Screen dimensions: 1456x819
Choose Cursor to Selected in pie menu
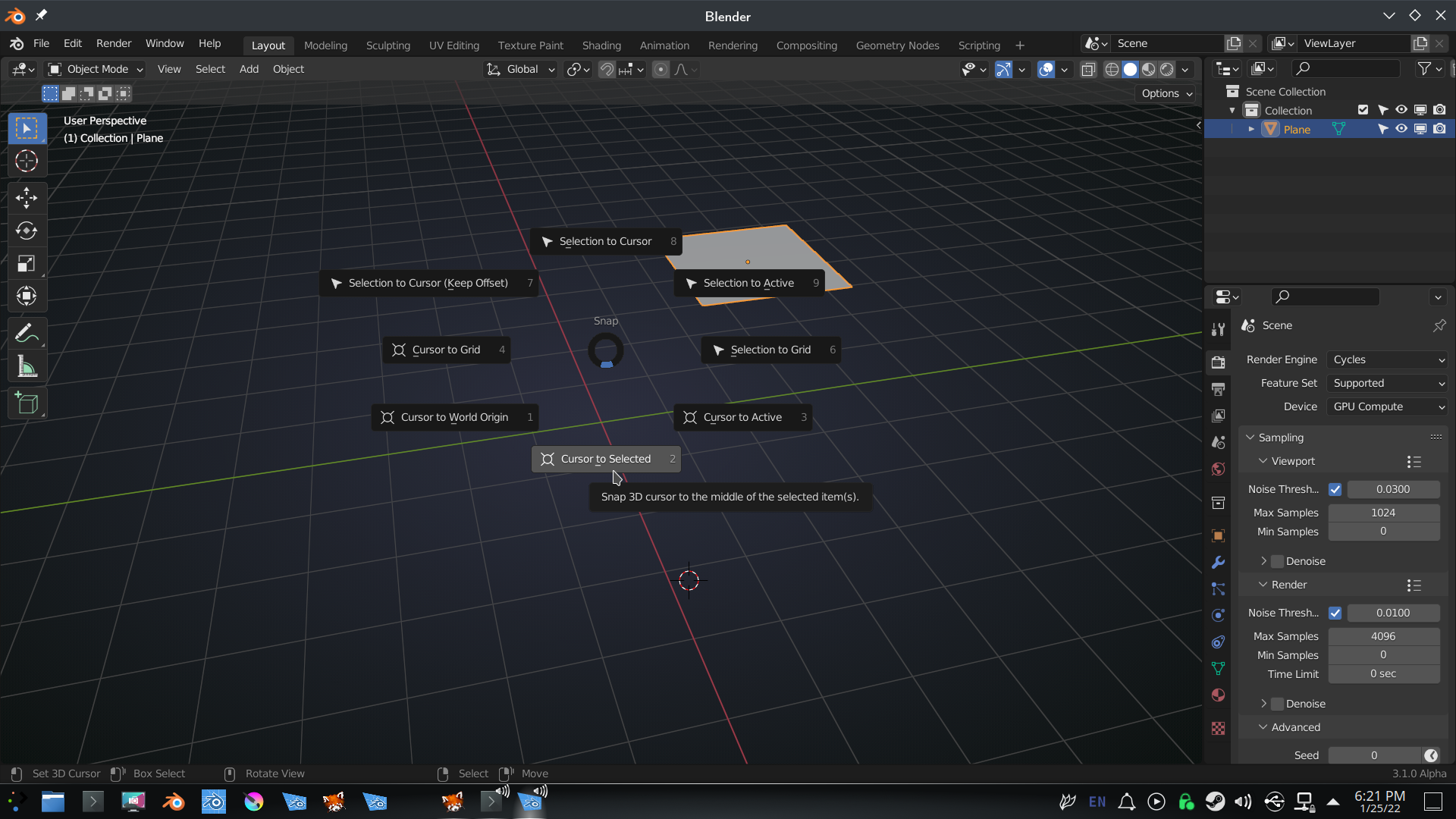point(605,459)
